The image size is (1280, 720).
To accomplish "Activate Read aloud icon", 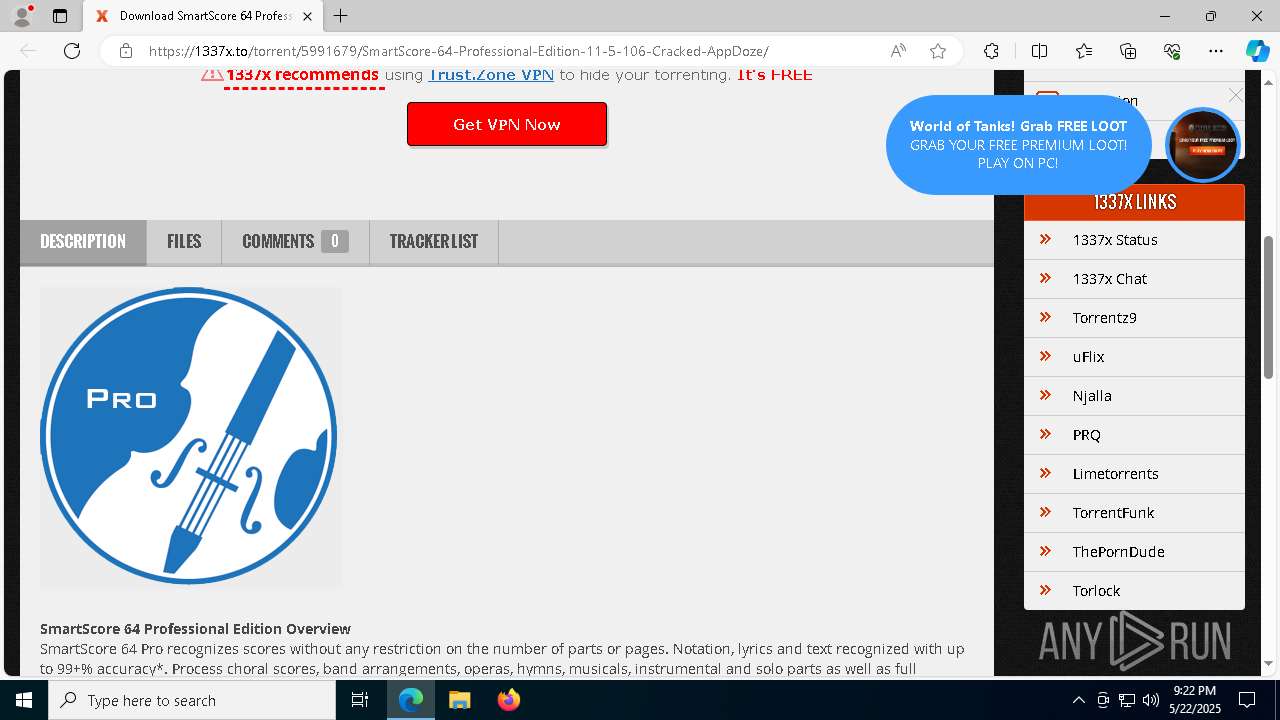I will 898,51.
